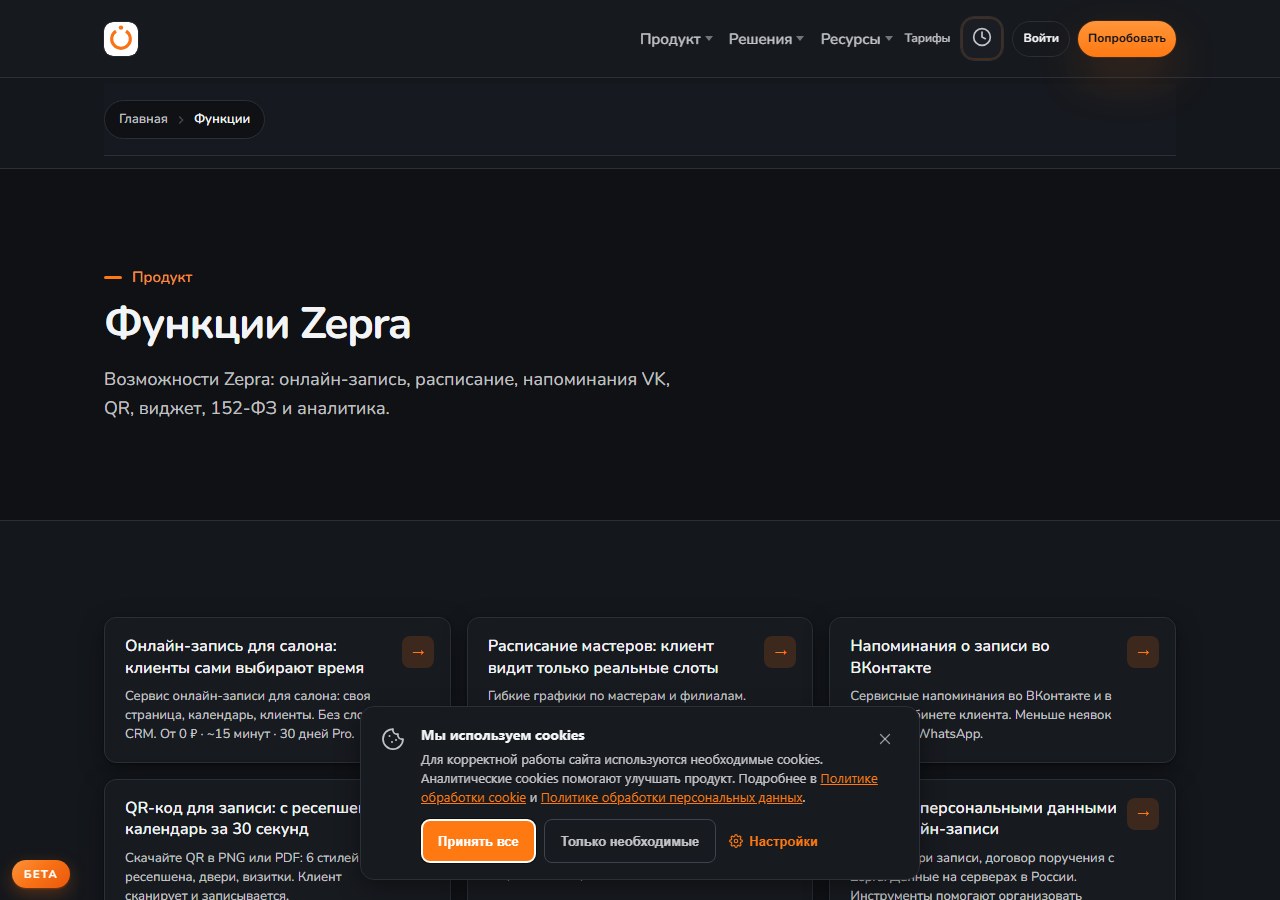Open 'Расписание мастеров' card title

[x=603, y=657]
